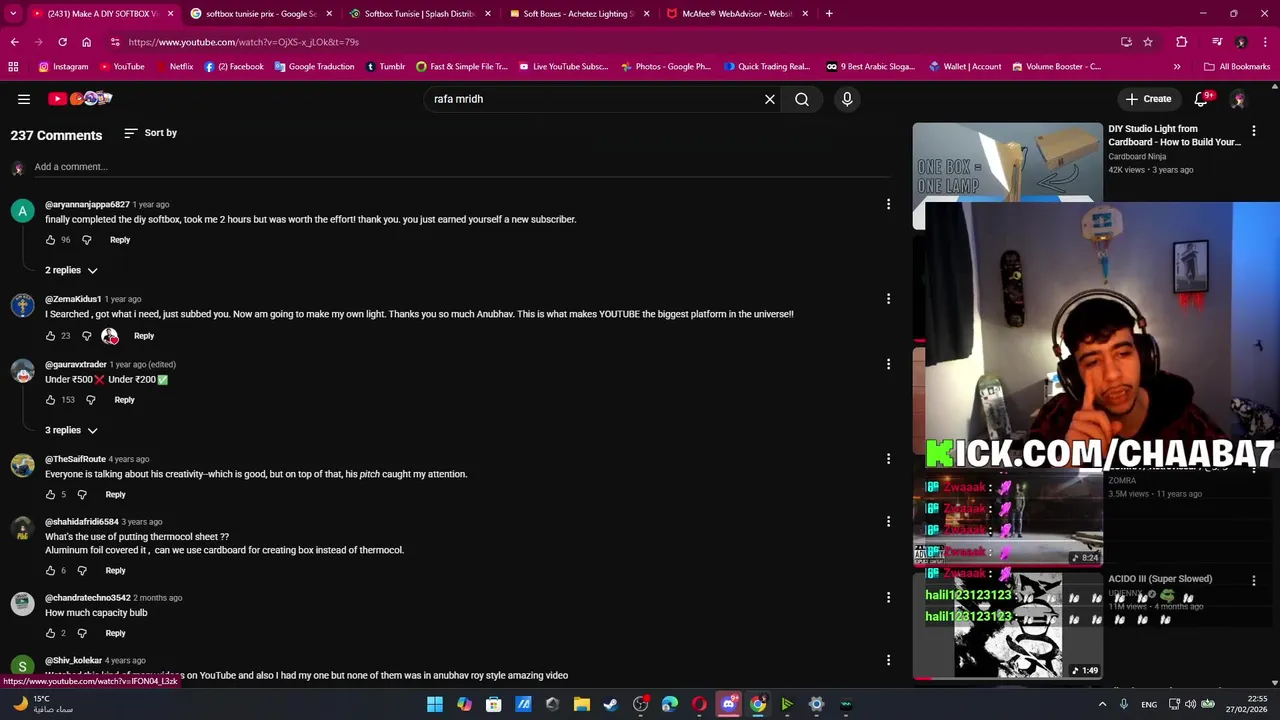Open Google Traduction bookmark
Viewport: 1280px width, 720px height.
pos(314,67)
